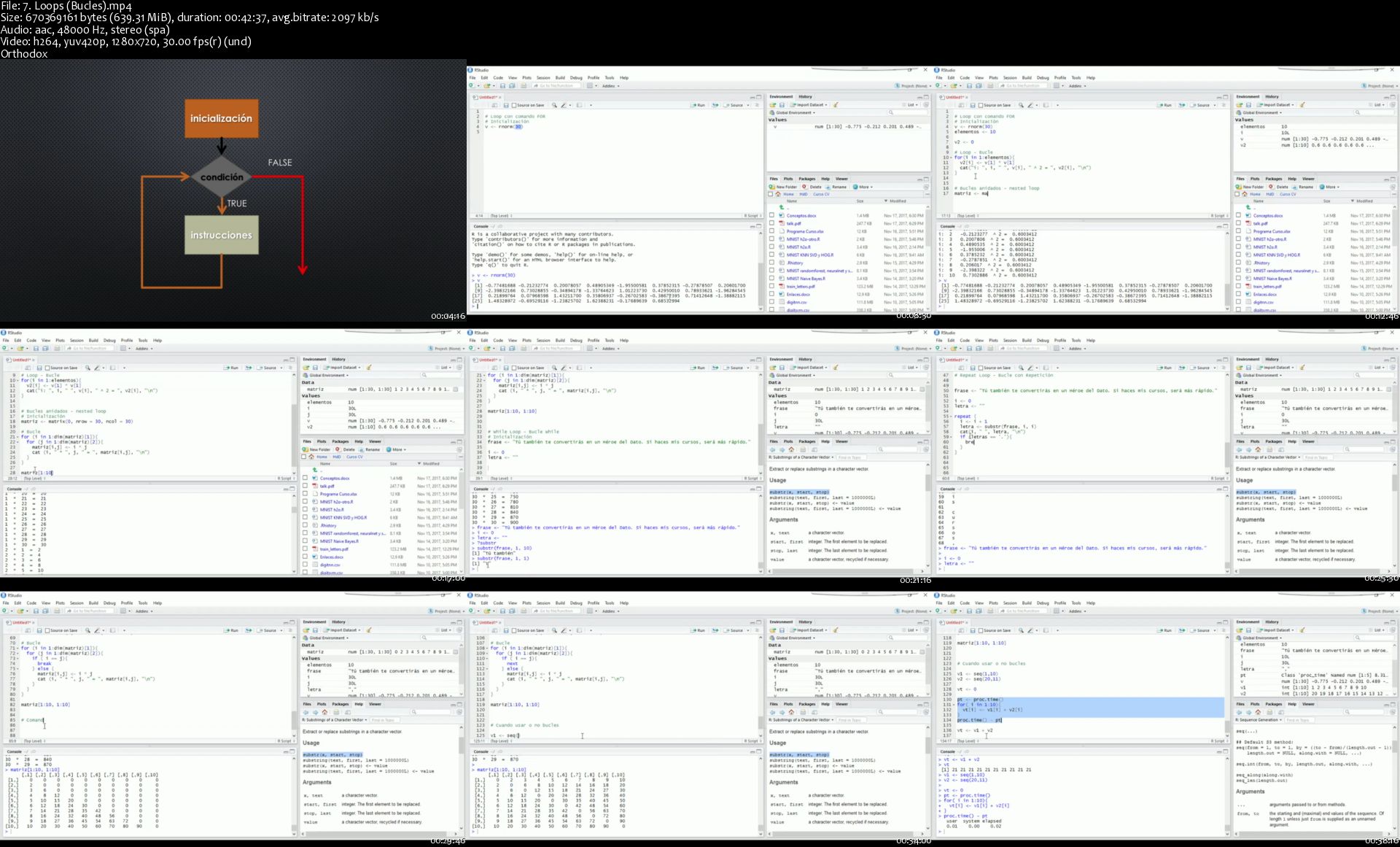This screenshot has height=847, width=1400.
Task: Open Global Environment dropdown in 00:08:30 frame
Action: [x=793, y=112]
